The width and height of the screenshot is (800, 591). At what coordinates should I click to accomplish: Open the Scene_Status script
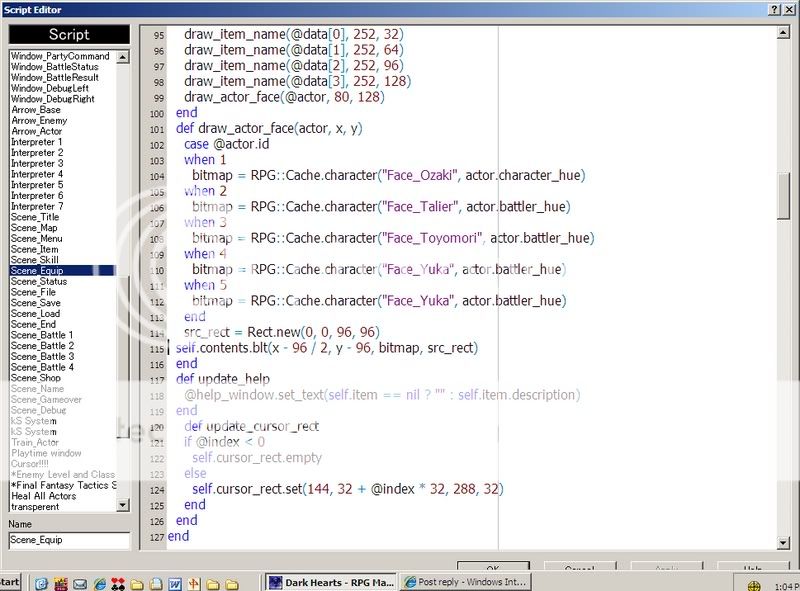(39, 282)
